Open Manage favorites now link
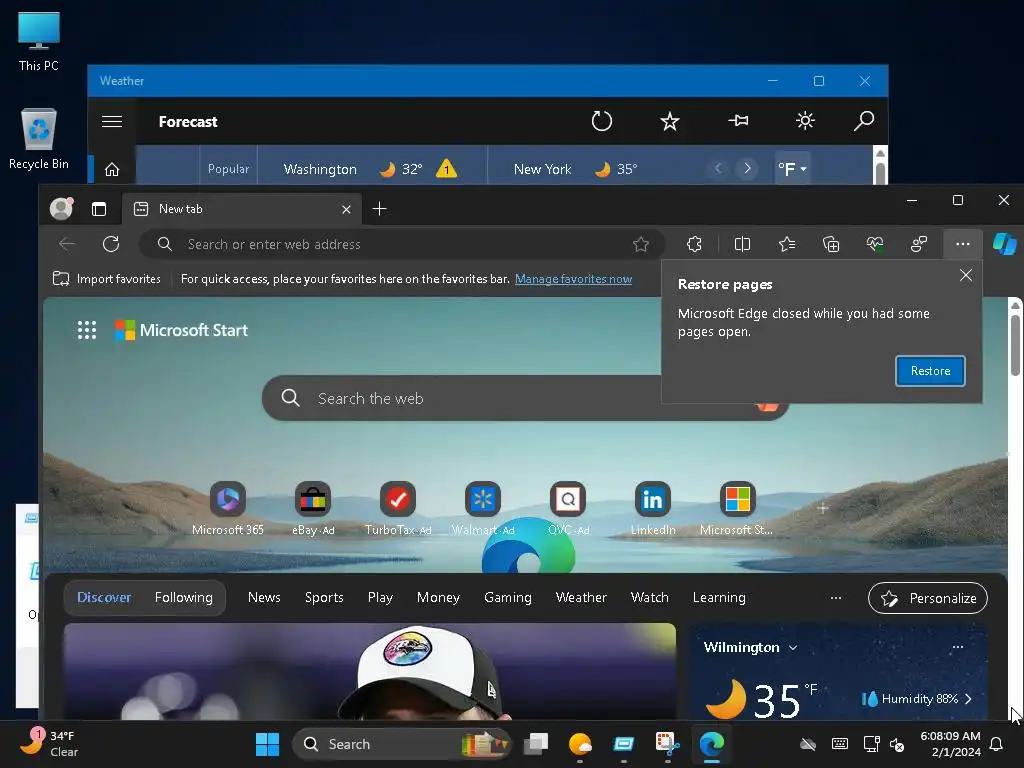The height and width of the screenshot is (768, 1024). [573, 279]
